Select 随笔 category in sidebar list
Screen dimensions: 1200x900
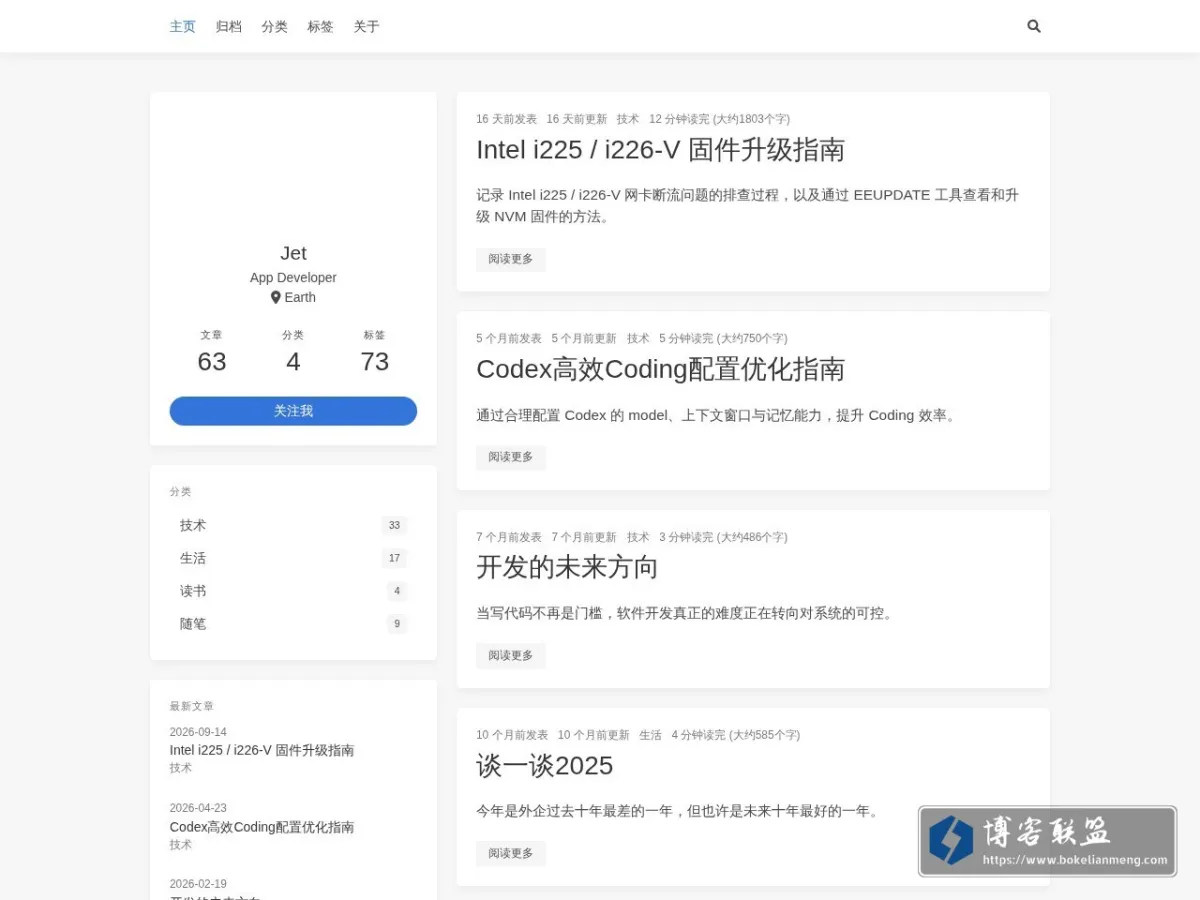(x=293, y=624)
